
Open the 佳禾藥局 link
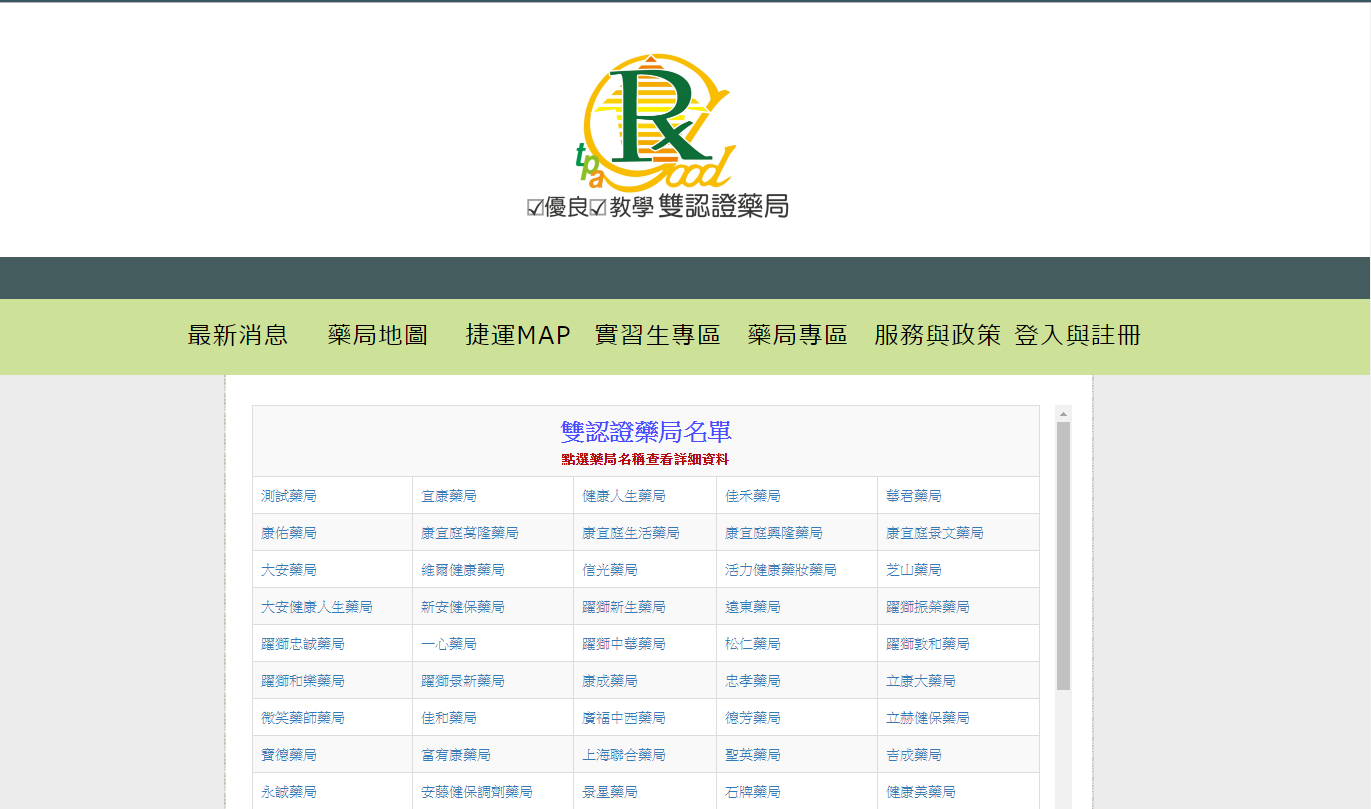[753, 496]
